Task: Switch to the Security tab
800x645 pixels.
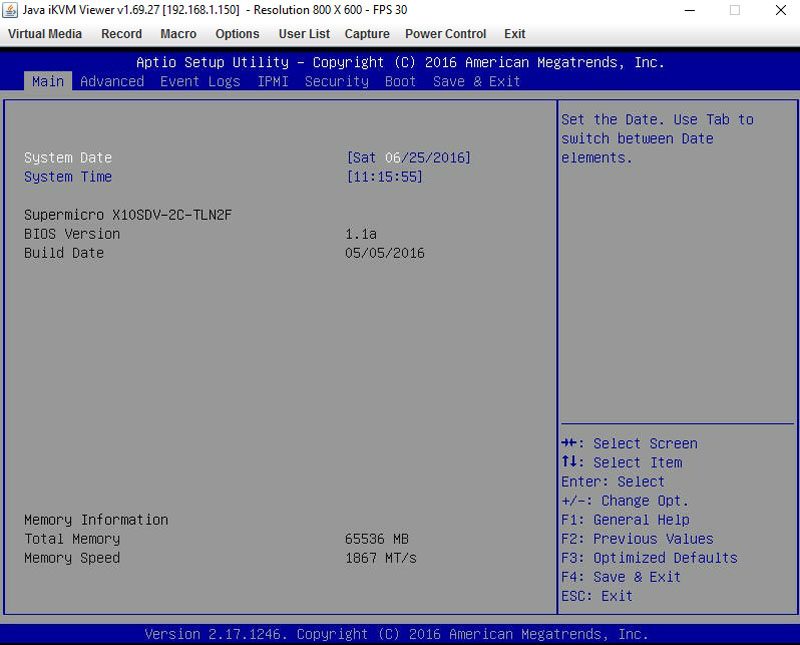Action: [x=337, y=82]
